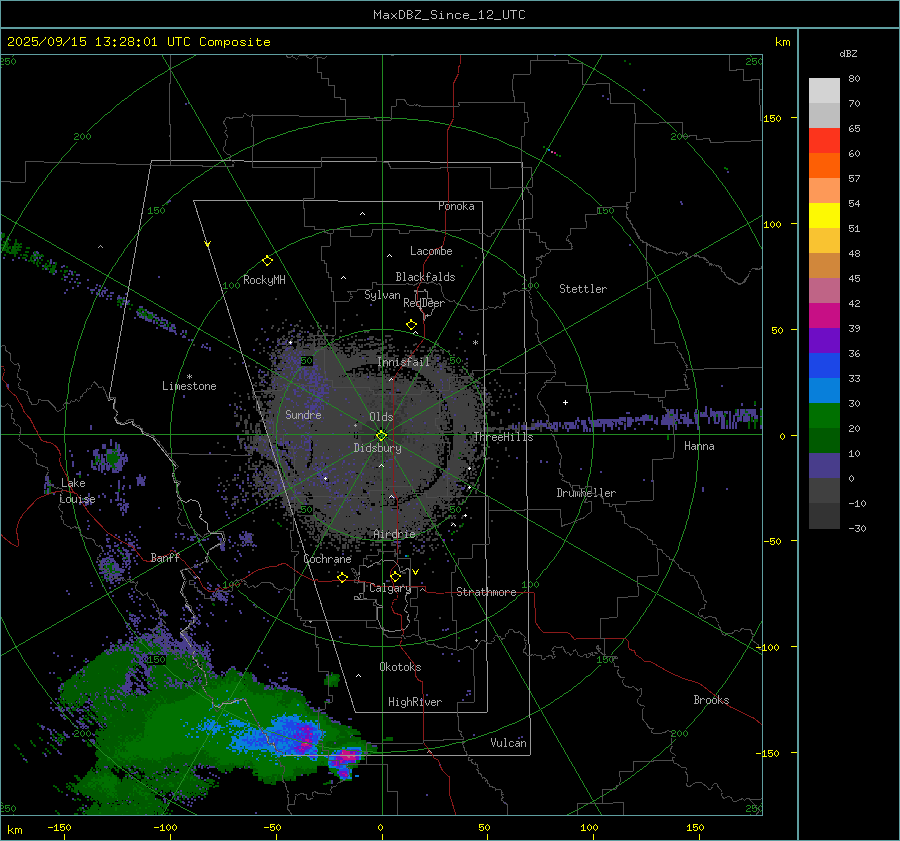Viewport: 900px width, 841px height.
Task: Click the Limestone label
Action: pos(189,386)
